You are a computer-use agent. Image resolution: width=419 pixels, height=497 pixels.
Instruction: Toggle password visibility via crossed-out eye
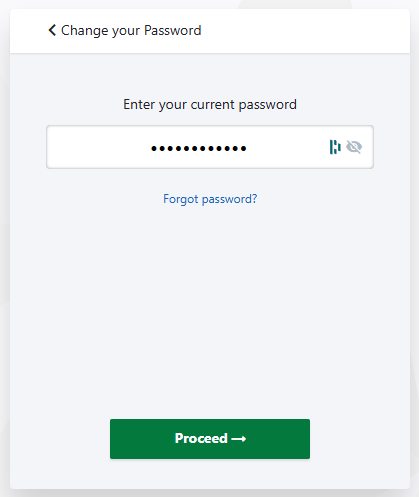tap(354, 147)
